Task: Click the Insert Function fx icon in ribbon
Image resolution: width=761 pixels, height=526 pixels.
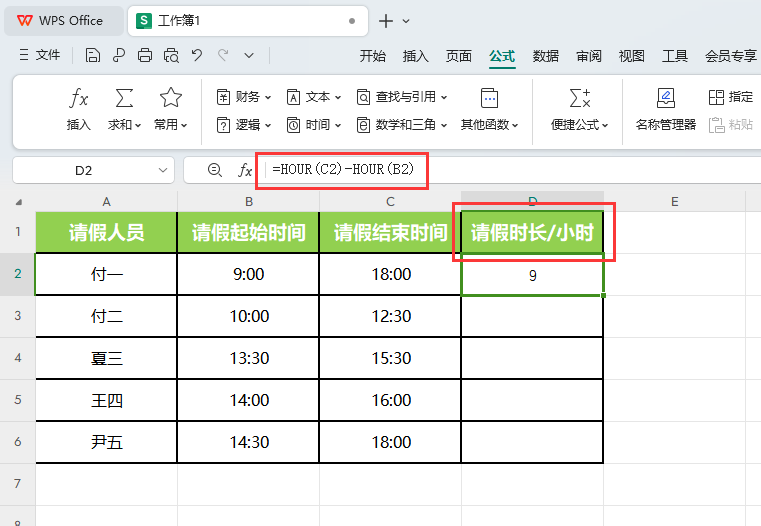Action: pos(78,99)
